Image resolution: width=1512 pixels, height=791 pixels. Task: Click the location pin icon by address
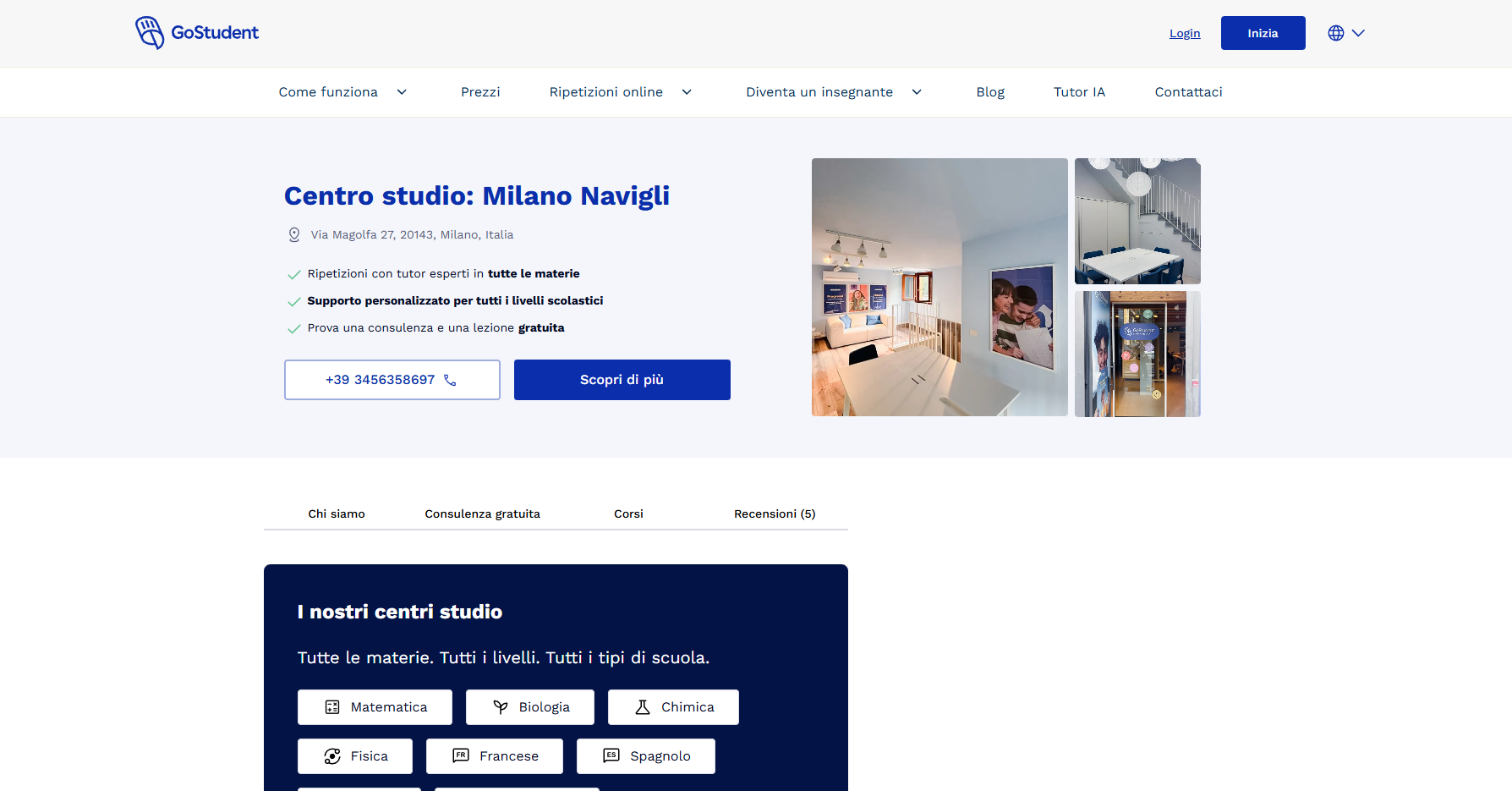pyautogui.click(x=294, y=235)
